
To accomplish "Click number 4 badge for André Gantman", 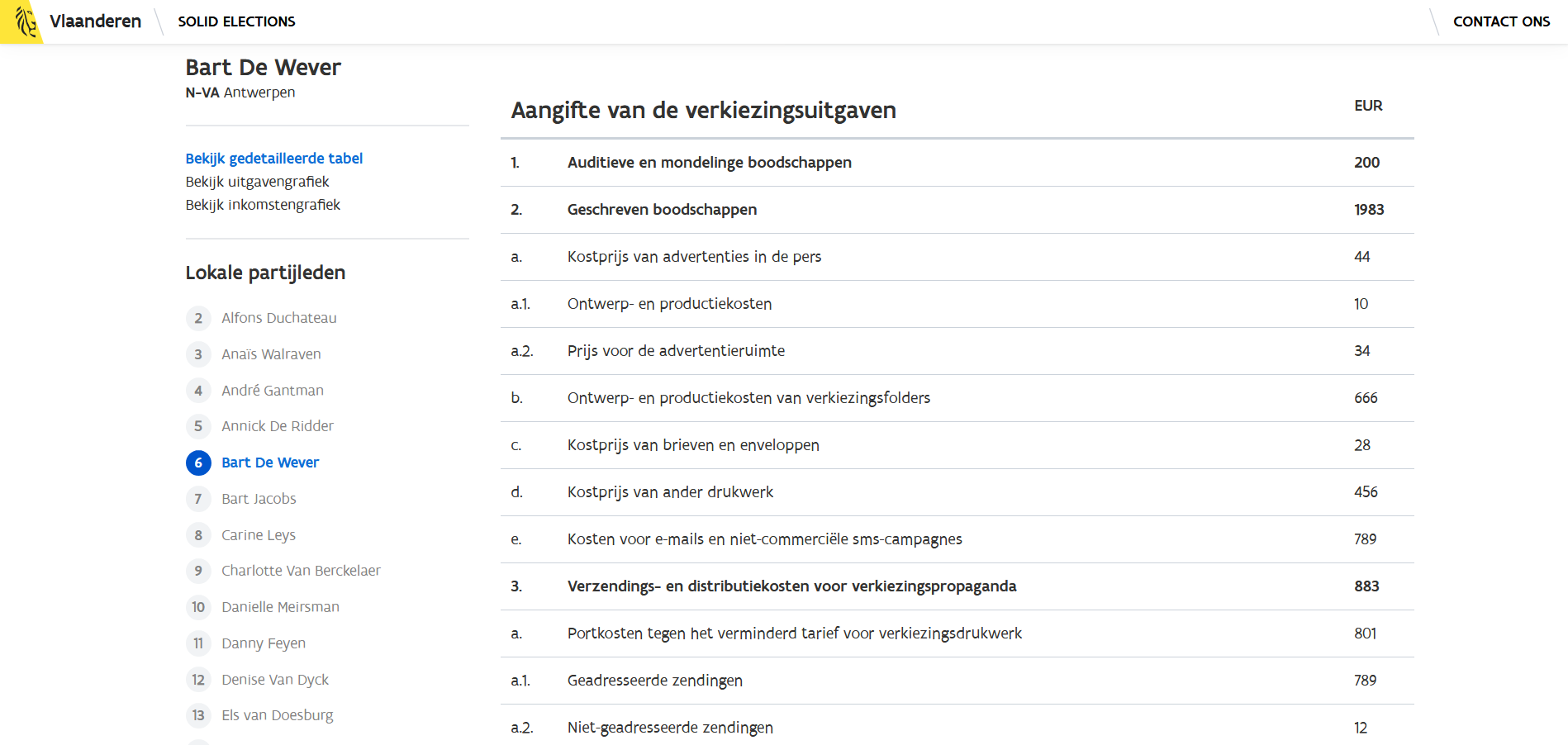I will click(x=198, y=391).
